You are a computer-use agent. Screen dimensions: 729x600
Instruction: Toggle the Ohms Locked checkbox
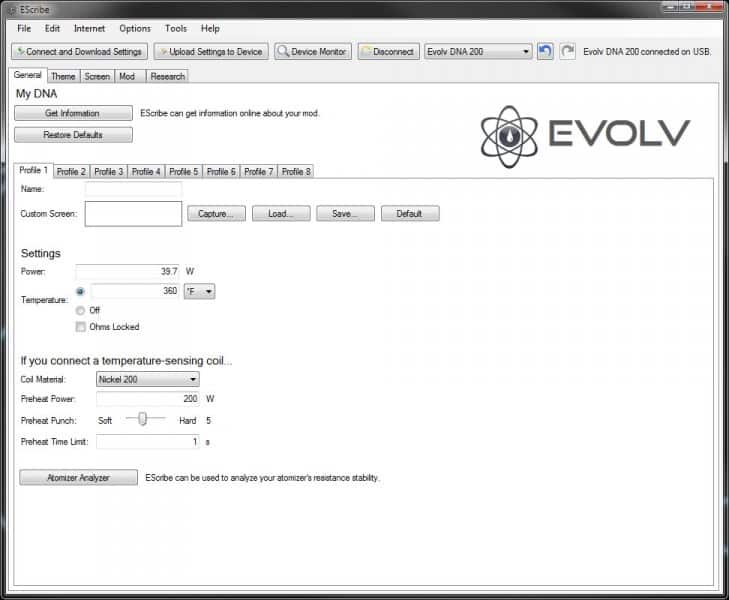pos(81,327)
